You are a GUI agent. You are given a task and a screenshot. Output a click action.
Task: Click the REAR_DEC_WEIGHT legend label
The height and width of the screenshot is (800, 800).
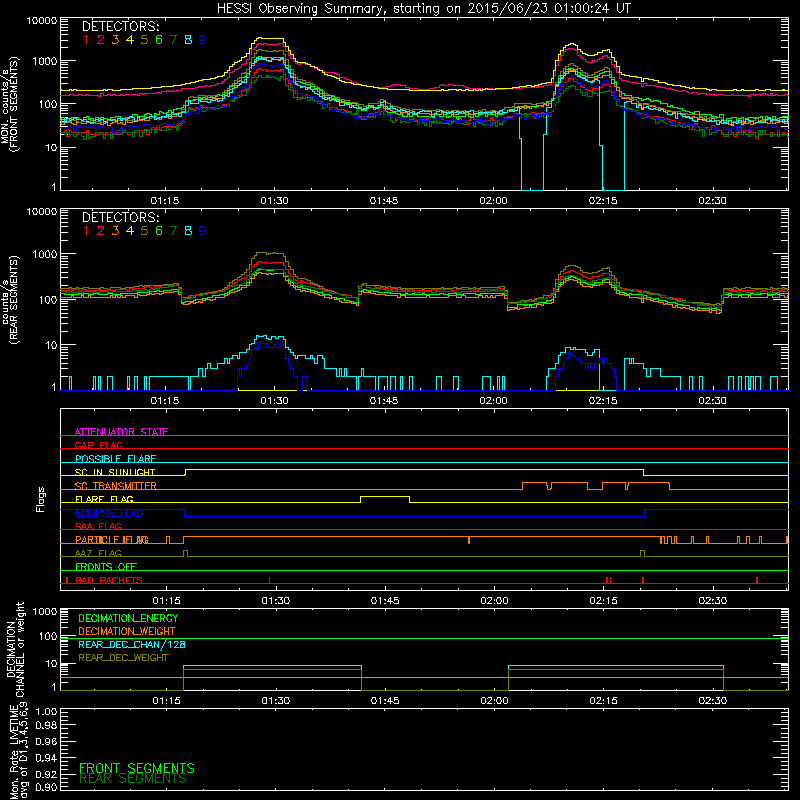click(123, 658)
